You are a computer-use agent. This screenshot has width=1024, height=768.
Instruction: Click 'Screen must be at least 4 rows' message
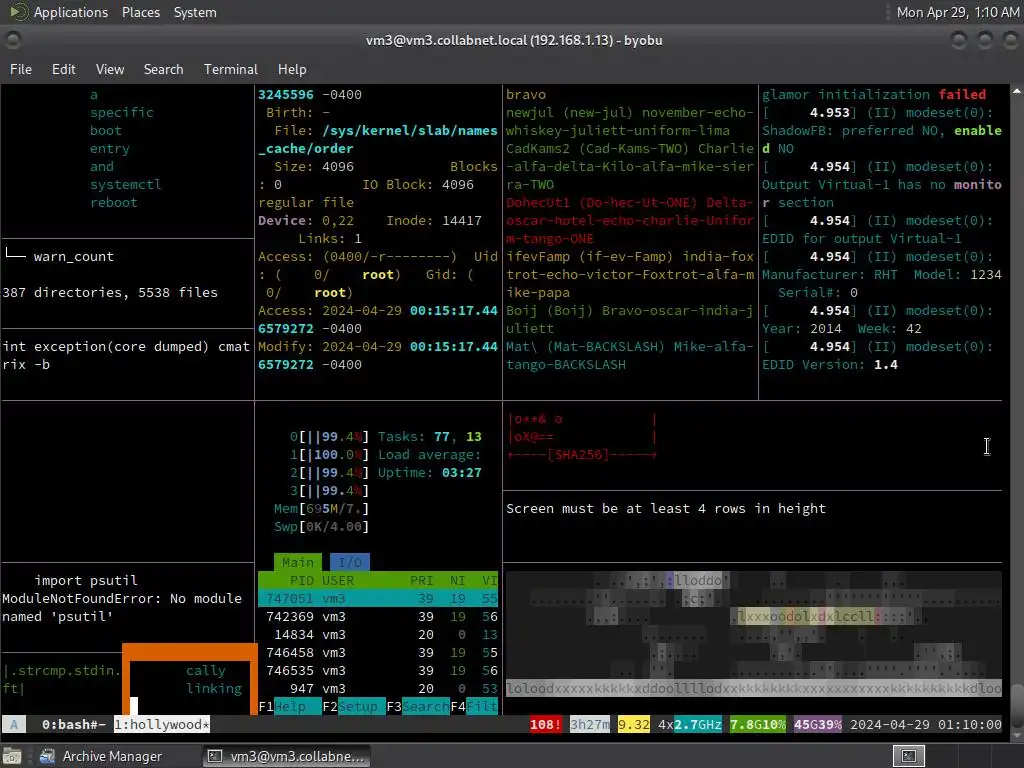coord(665,508)
